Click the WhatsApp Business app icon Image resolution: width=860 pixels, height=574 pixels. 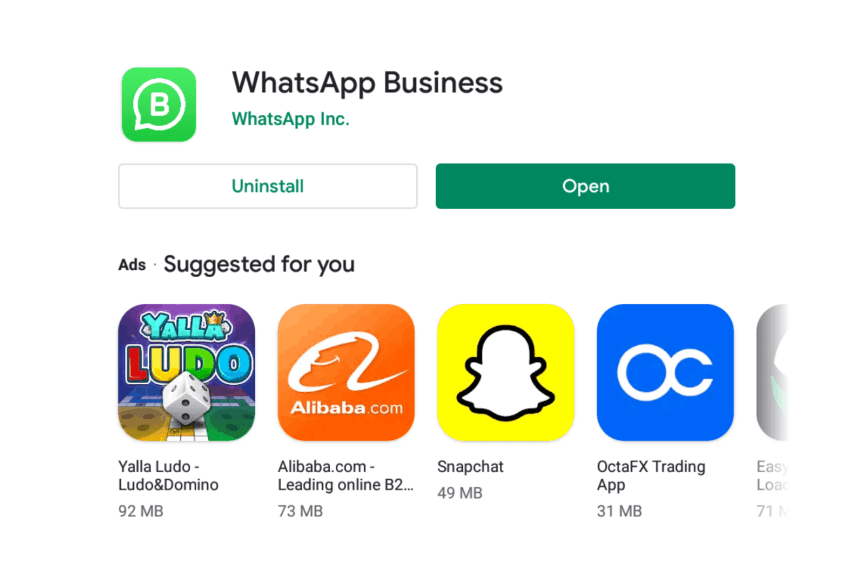[159, 105]
